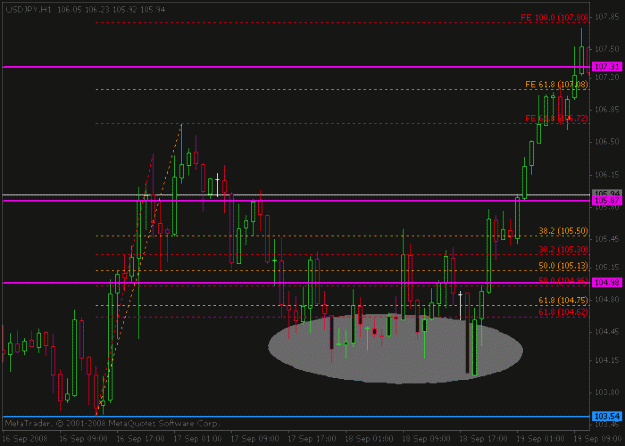Click 104.45 on the price axis
This screenshot has width=625, height=446.
pyautogui.click(x=607, y=332)
